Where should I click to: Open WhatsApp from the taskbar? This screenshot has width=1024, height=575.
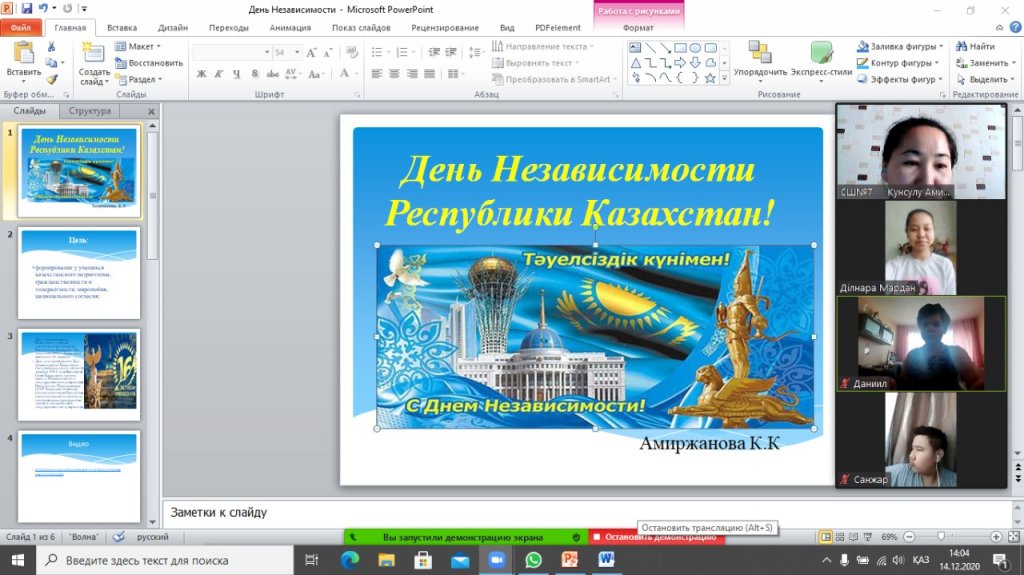point(534,560)
